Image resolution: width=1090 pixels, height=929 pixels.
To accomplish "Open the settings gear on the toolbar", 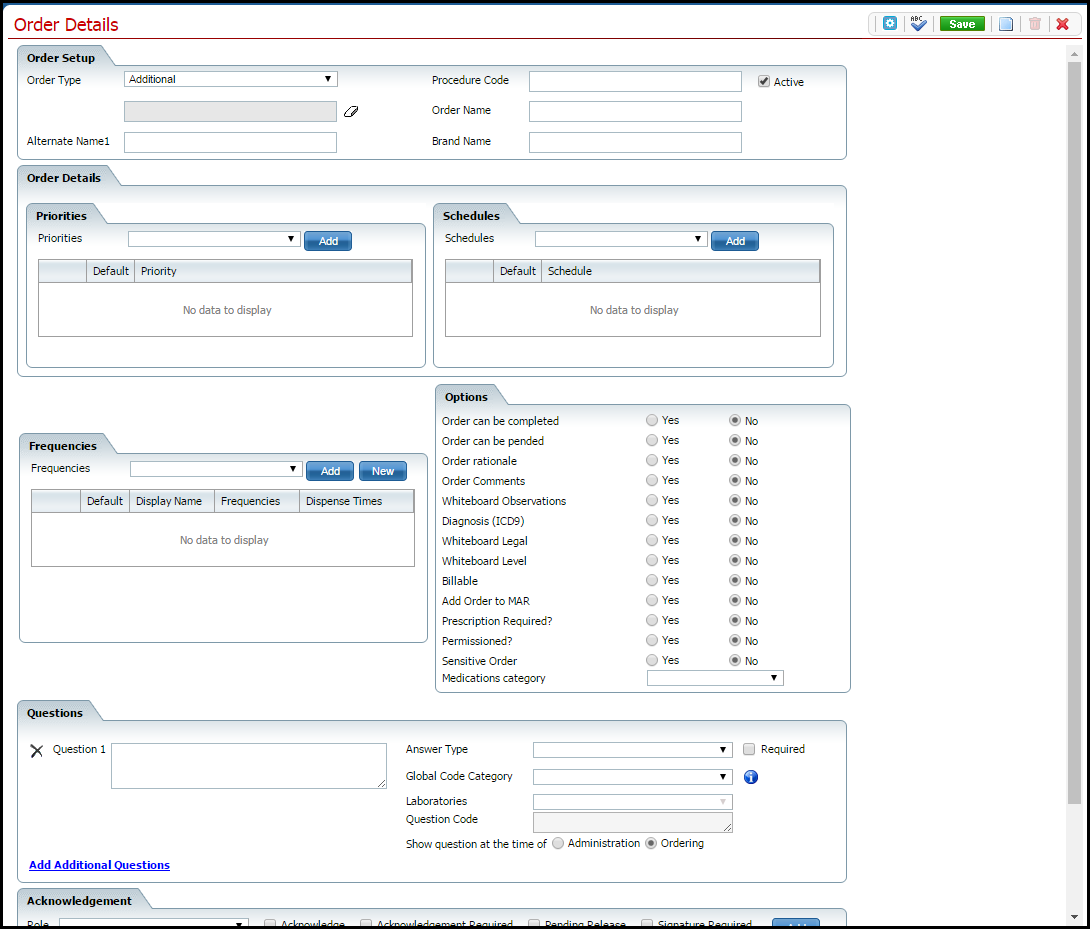I will point(889,23).
